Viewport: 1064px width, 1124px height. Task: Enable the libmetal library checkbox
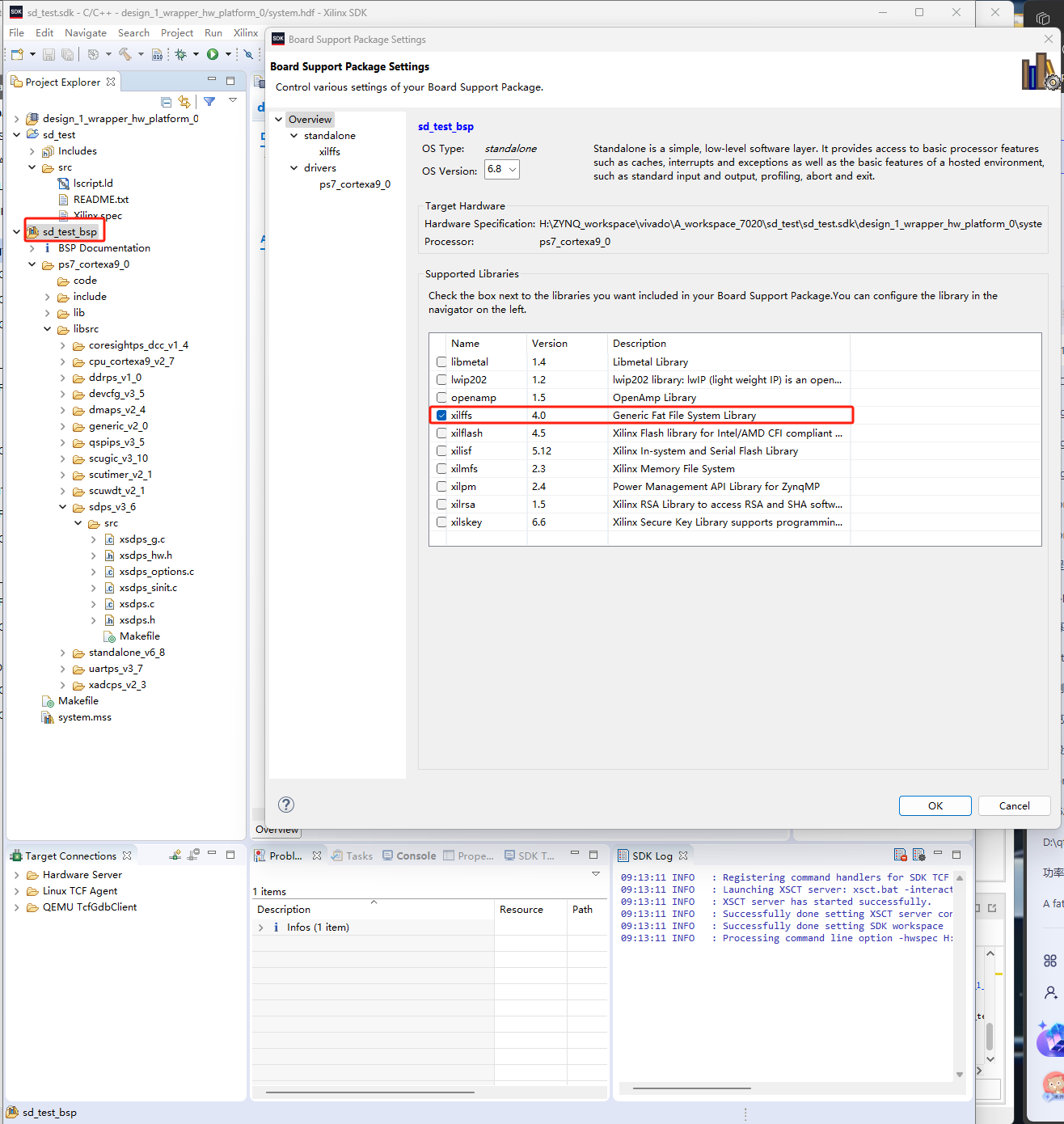point(441,362)
